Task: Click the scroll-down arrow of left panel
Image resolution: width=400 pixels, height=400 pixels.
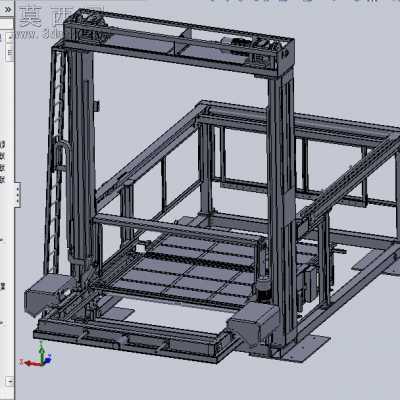Action: tap(10, 381)
